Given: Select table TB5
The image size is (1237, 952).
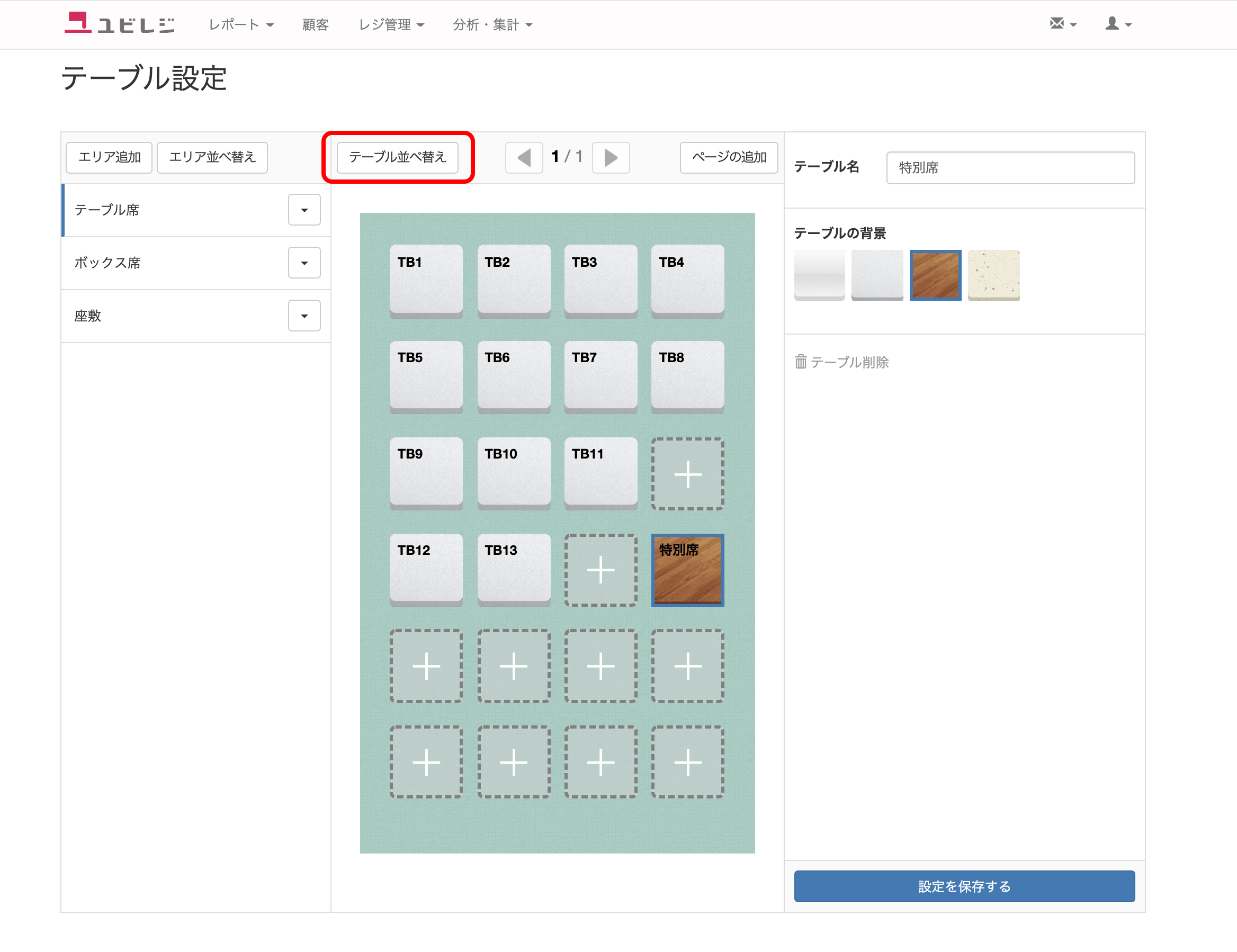Looking at the screenshot, I should tap(426, 376).
